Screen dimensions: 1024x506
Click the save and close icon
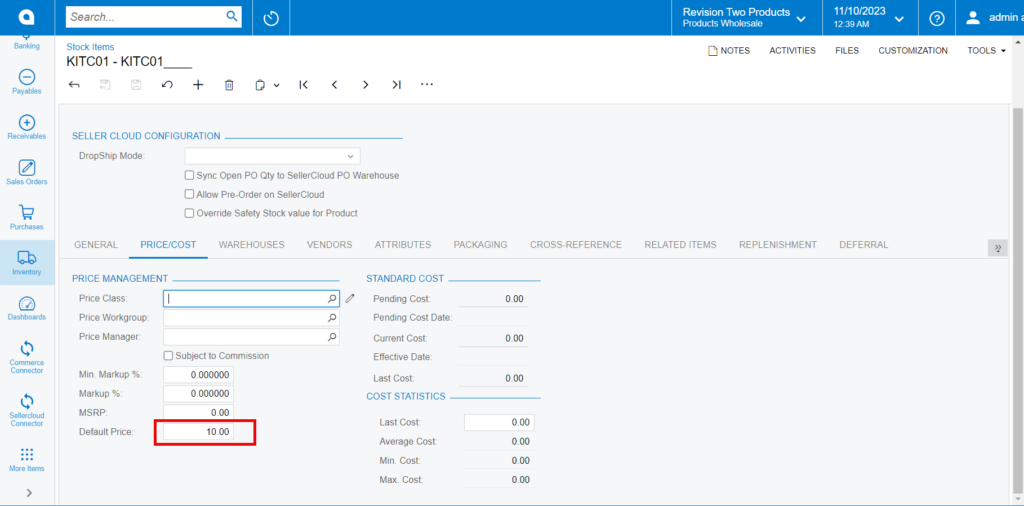[x=105, y=85]
